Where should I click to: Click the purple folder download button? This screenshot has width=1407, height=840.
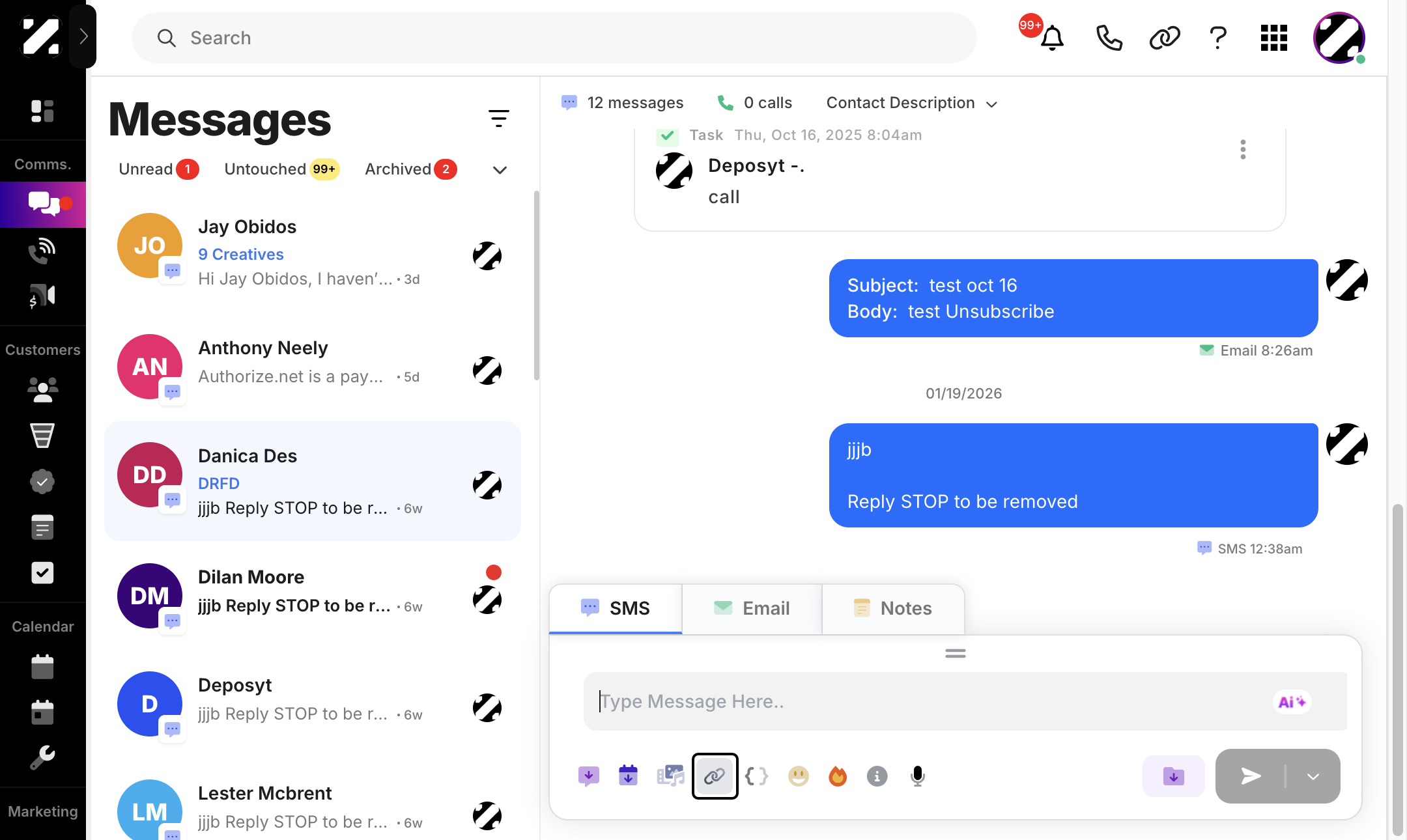coord(1173,776)
